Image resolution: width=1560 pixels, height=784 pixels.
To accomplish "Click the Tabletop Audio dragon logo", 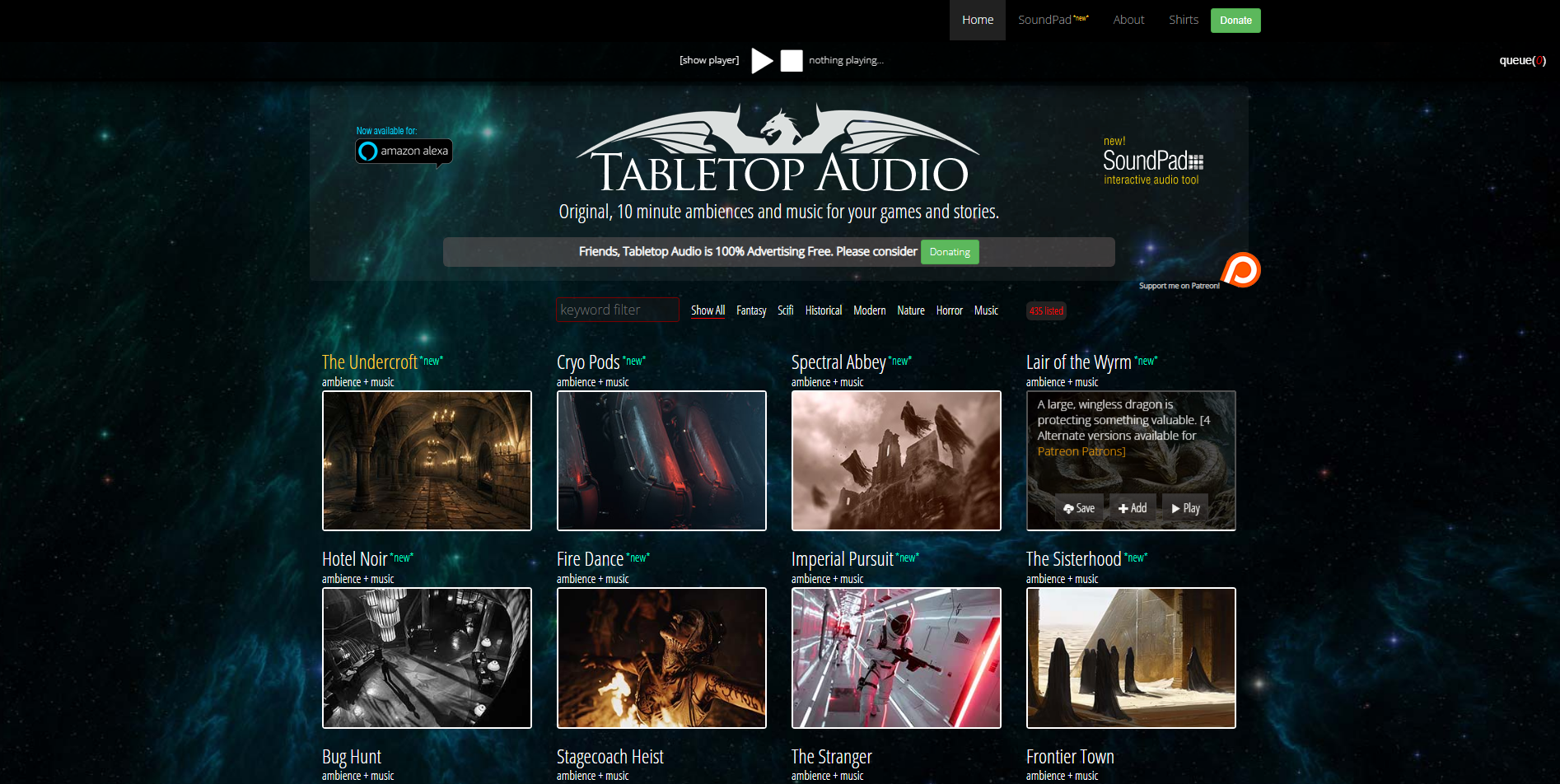I will [778, 151].
